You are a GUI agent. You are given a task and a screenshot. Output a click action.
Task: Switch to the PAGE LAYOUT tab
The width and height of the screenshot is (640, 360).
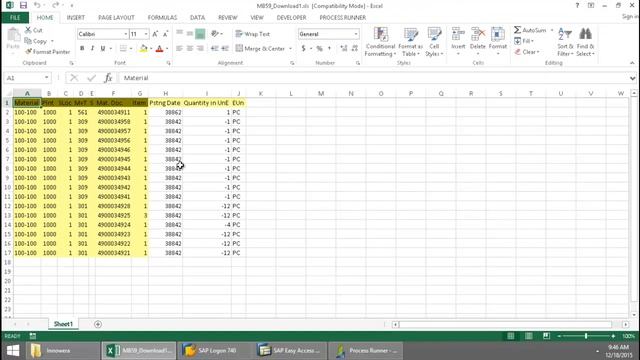pyautogui.click(x=116, y=18)
